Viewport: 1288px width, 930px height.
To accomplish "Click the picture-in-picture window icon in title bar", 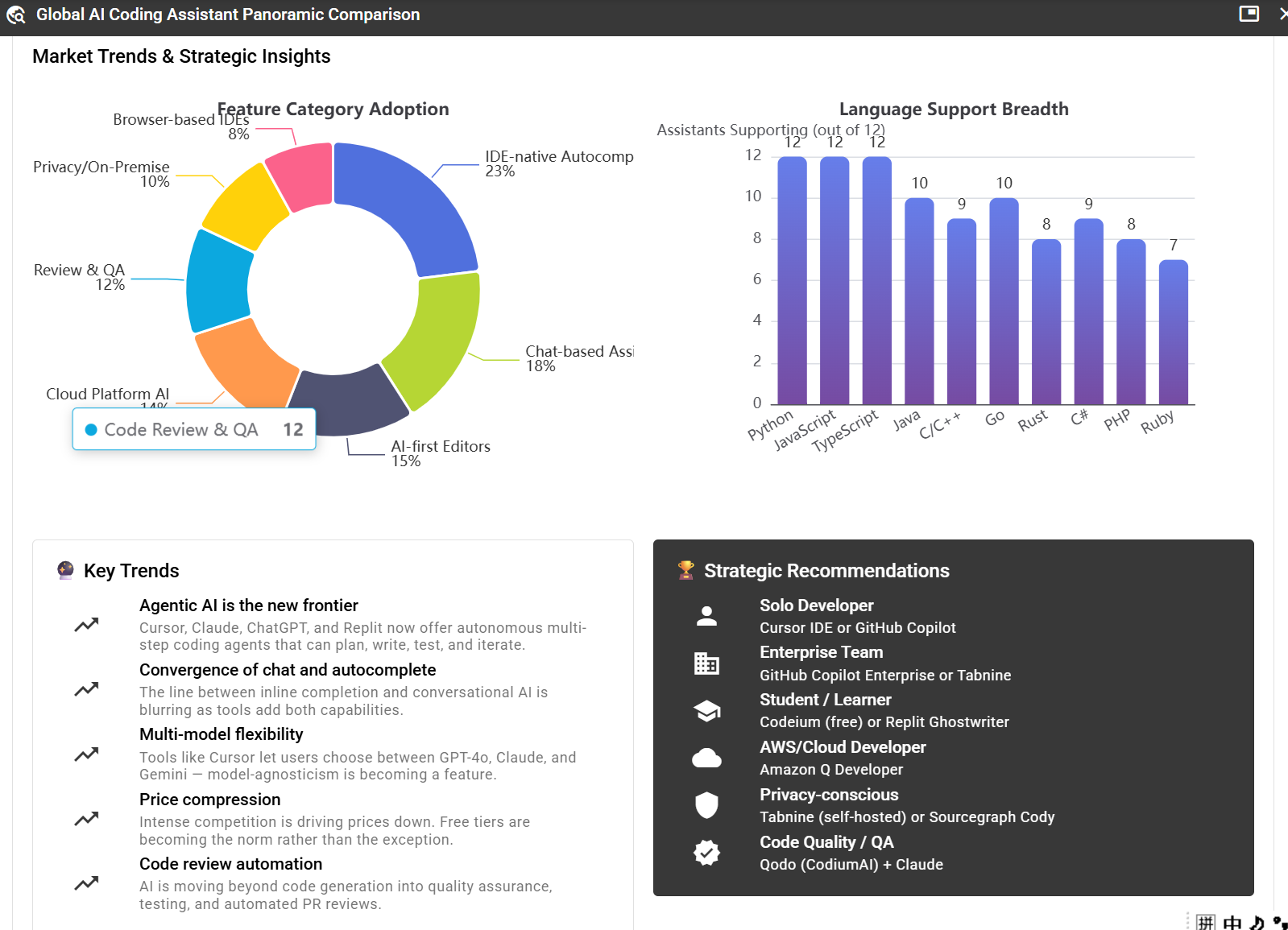I will point(1249,14).
